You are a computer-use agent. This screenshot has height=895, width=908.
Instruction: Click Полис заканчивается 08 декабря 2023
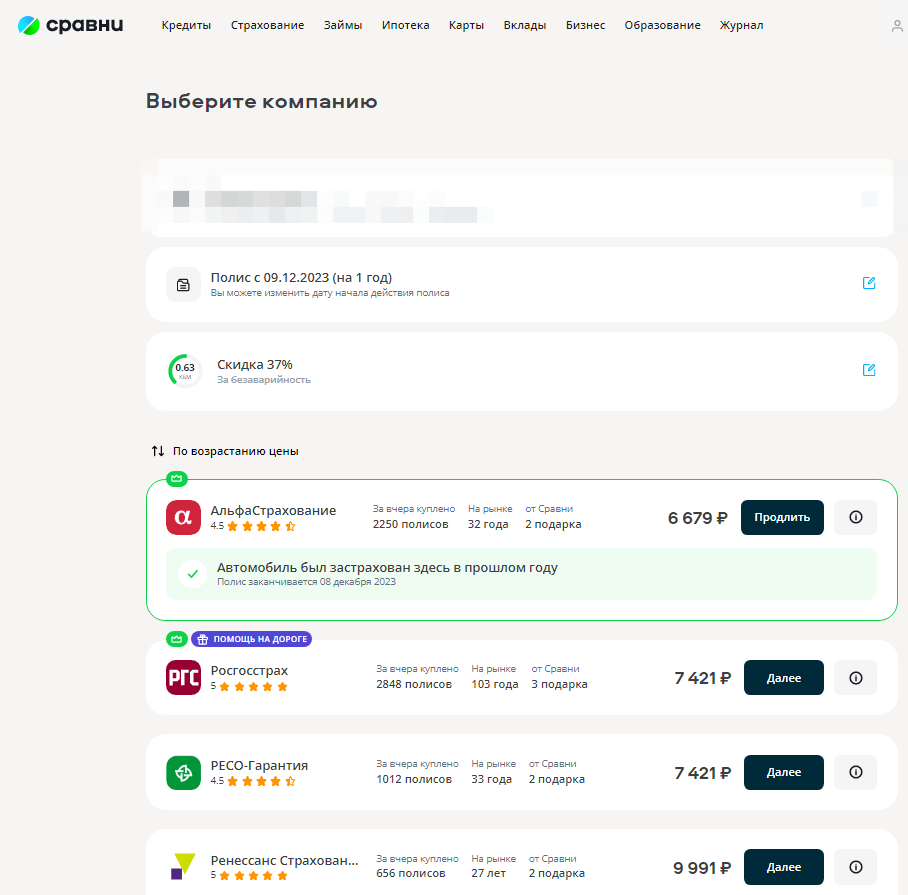click(306, 582)
